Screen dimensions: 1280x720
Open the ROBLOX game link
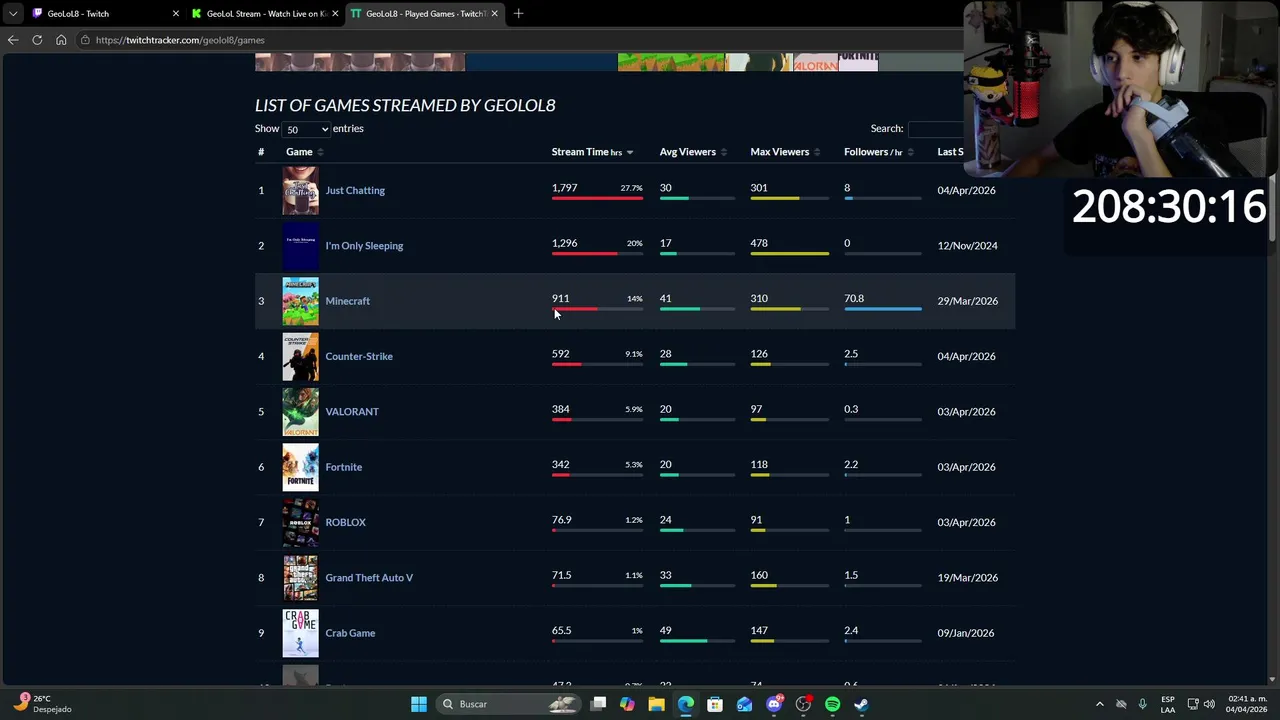coord(345,522)
